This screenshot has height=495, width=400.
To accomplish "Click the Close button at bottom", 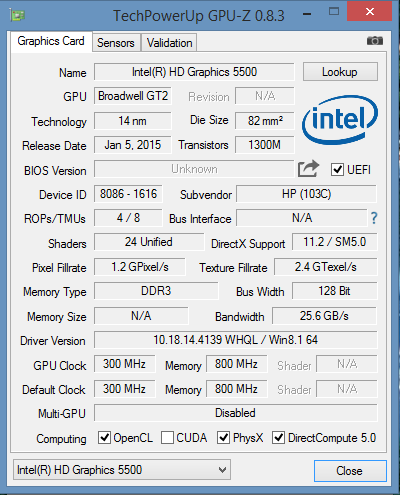I will click(350, 471).
